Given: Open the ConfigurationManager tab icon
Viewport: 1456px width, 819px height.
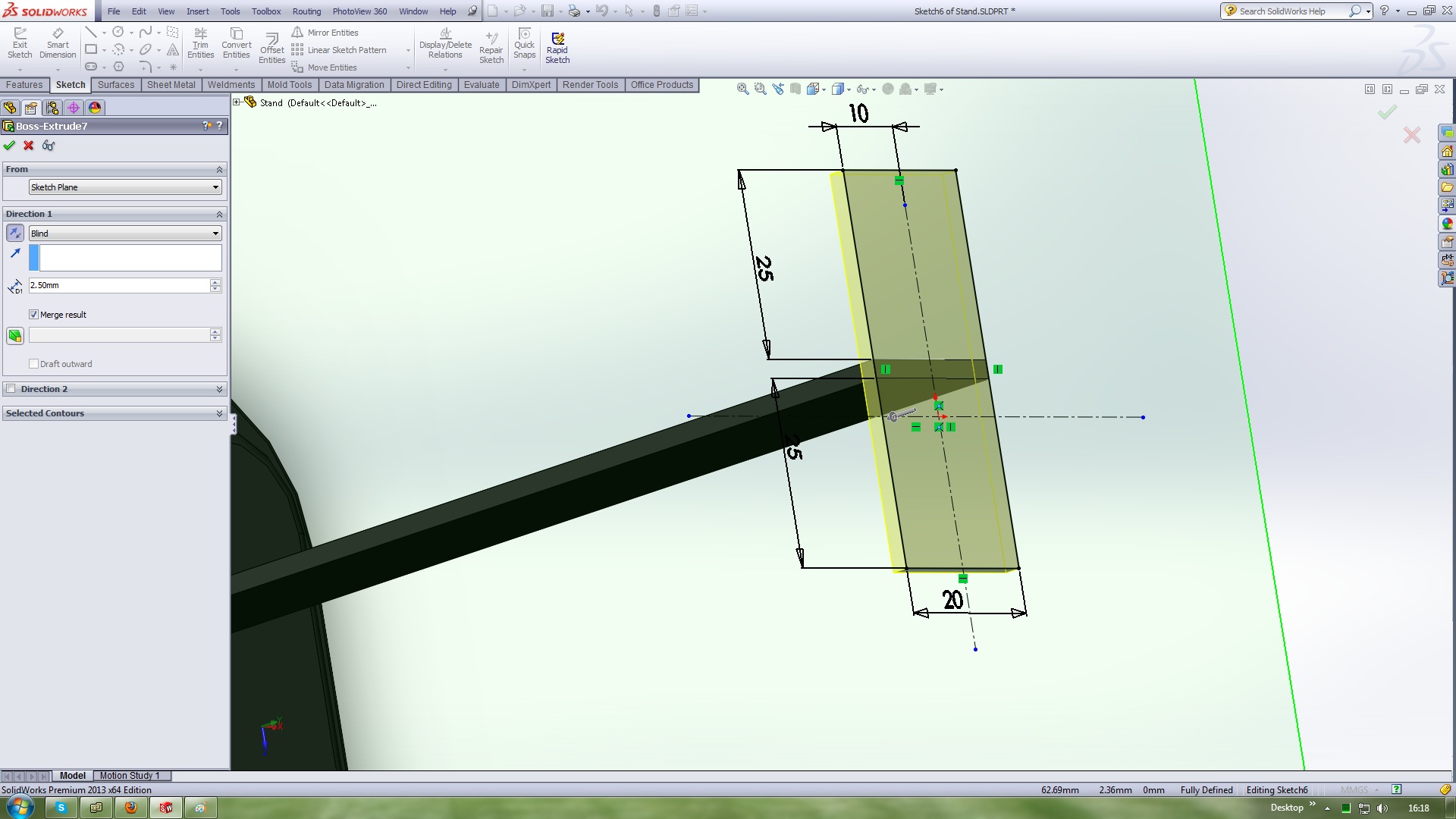Looking at the screenshot, I should pos(52,108).
